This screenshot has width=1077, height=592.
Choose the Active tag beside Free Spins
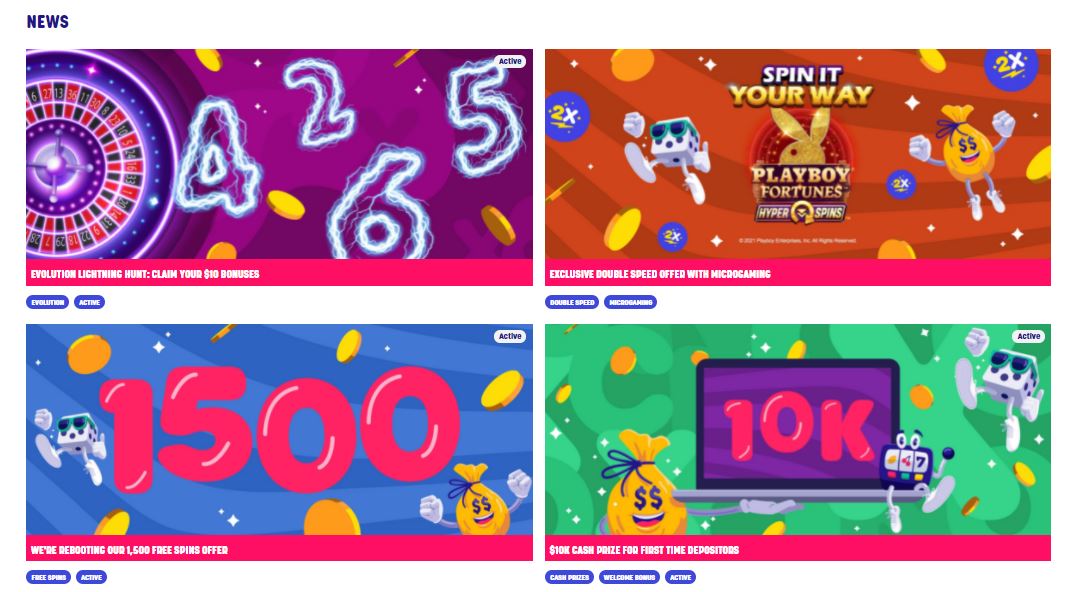91,578
